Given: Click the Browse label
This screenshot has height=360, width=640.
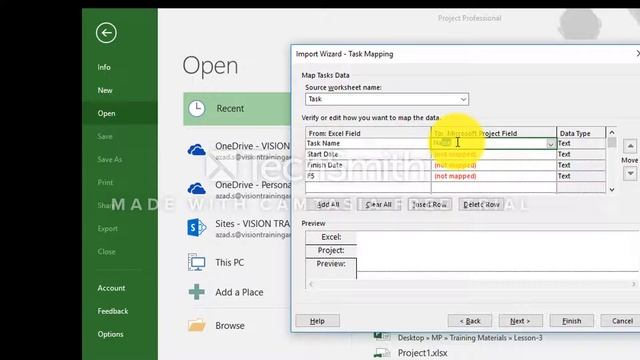Looking at the screenshot, I should 230,326.
